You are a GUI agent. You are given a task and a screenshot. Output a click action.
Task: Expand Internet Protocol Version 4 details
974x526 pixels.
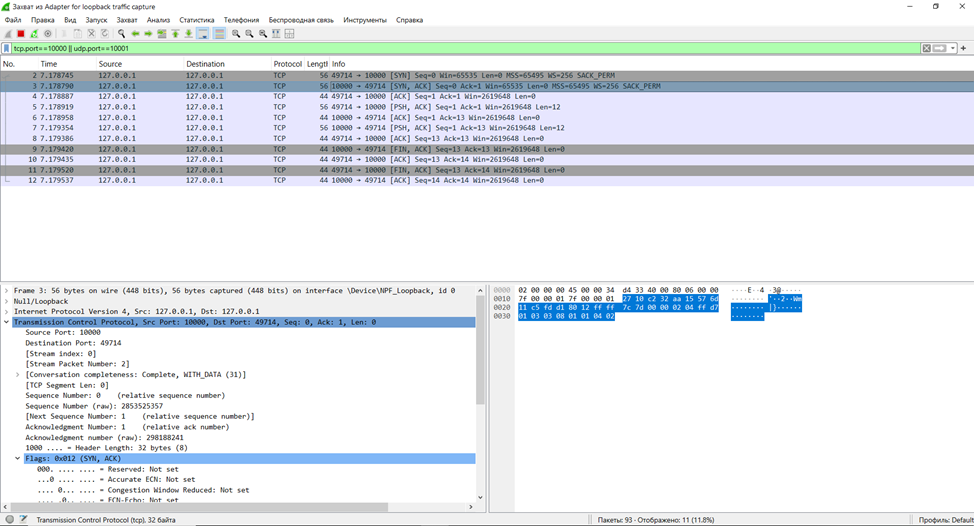pyautogui.click(x=7, y=311)
